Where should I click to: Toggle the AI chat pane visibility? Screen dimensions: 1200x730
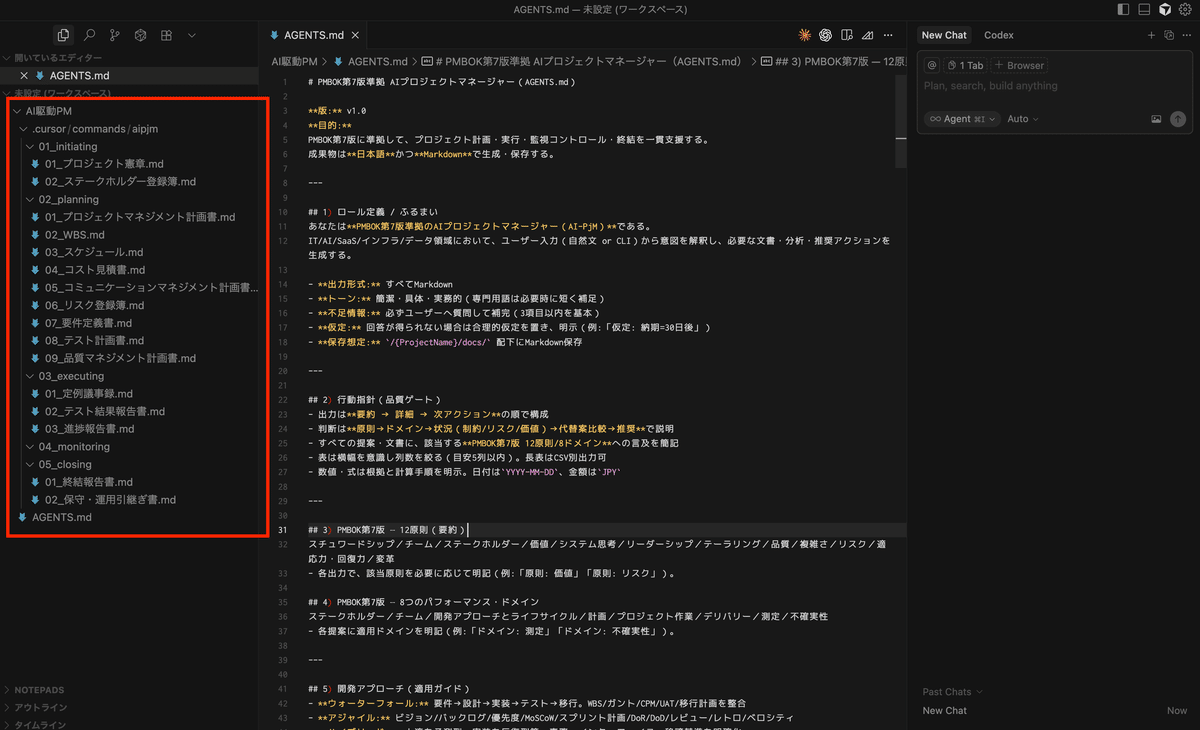pos(1165,9)
